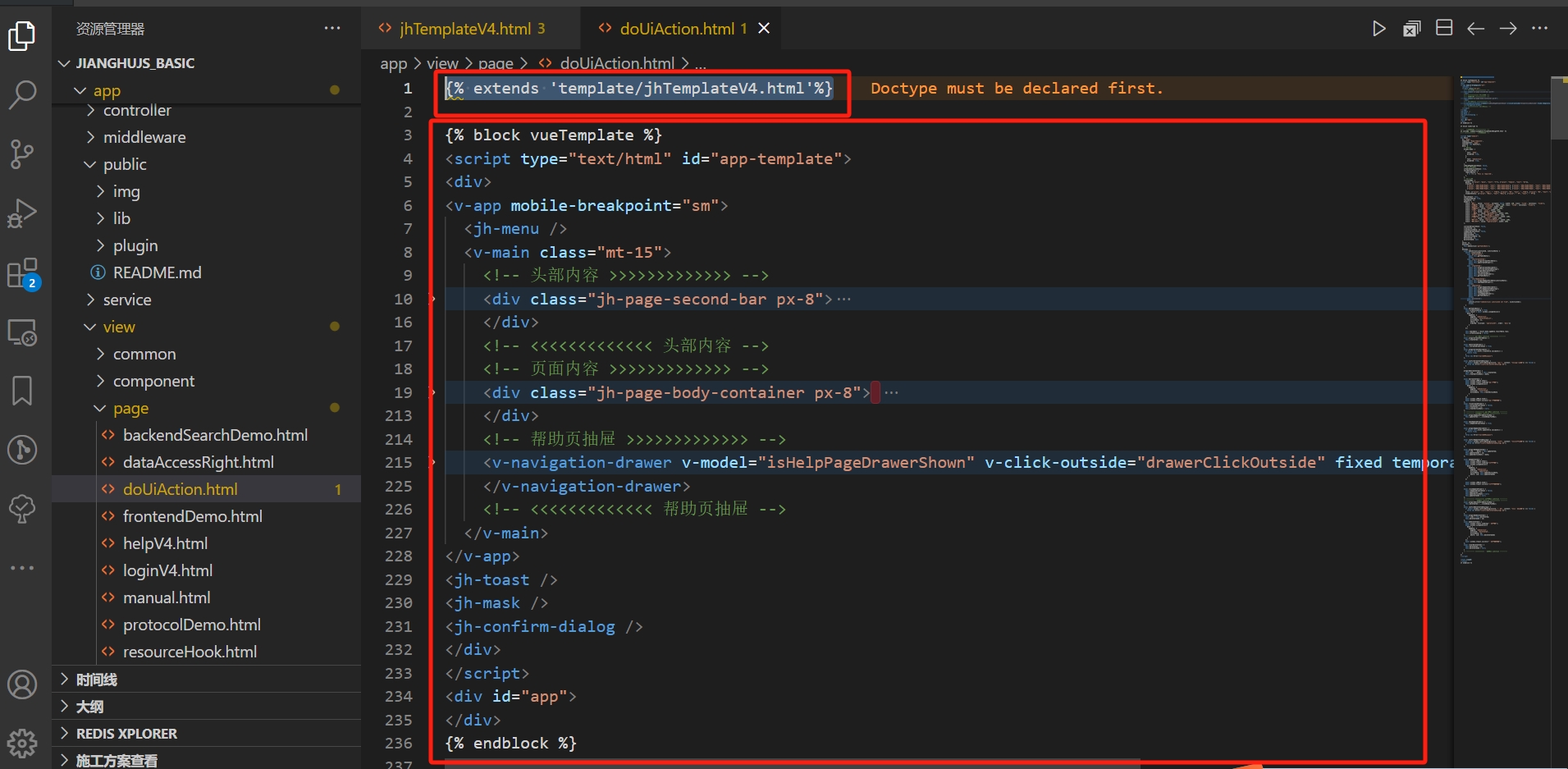Open the Search panel
The width and height of the screenshot is (1568, 769).
(x=22, y=94)
